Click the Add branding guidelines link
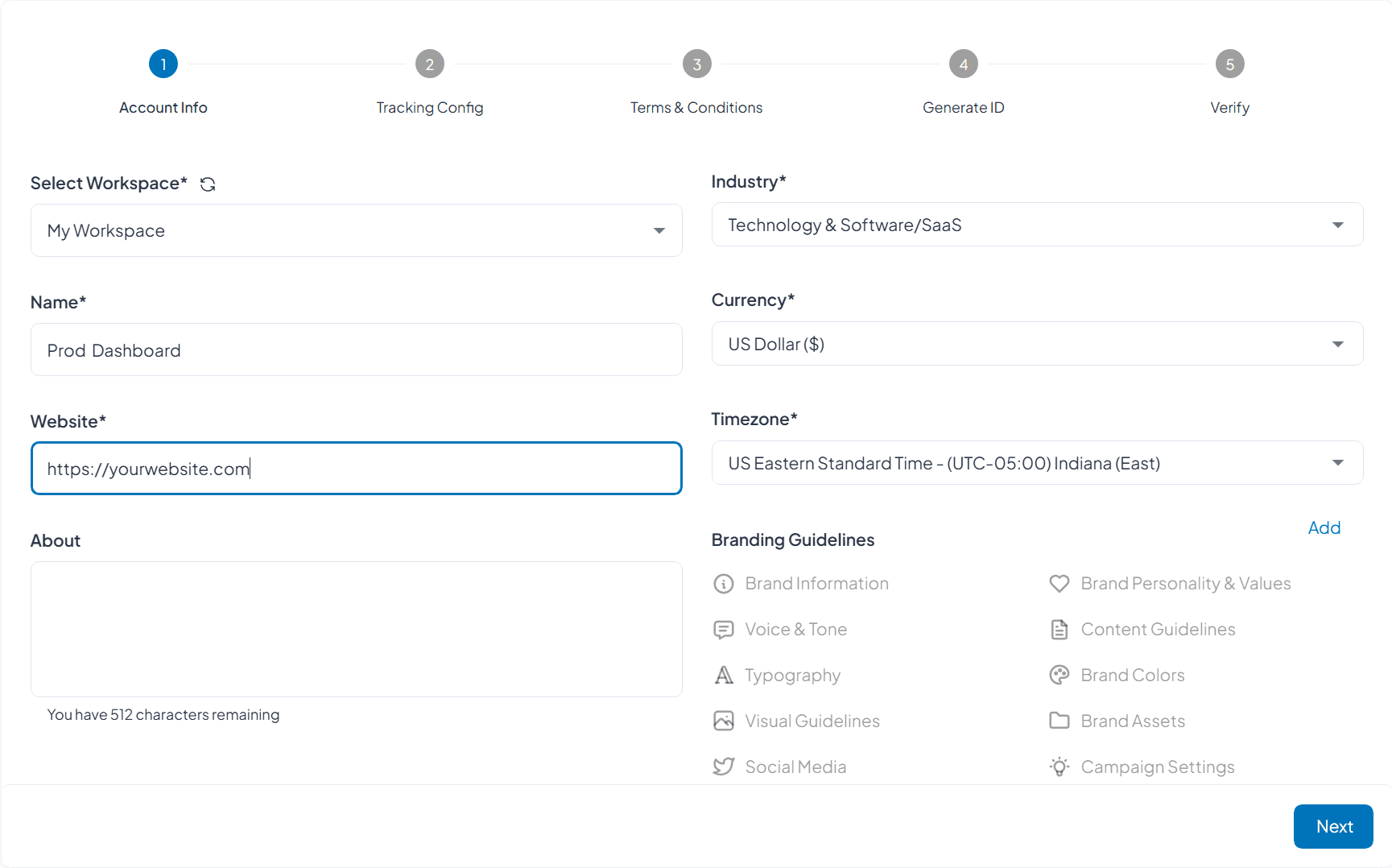This screenshot has height=868, width=1392. click(x=1324, y=528)
